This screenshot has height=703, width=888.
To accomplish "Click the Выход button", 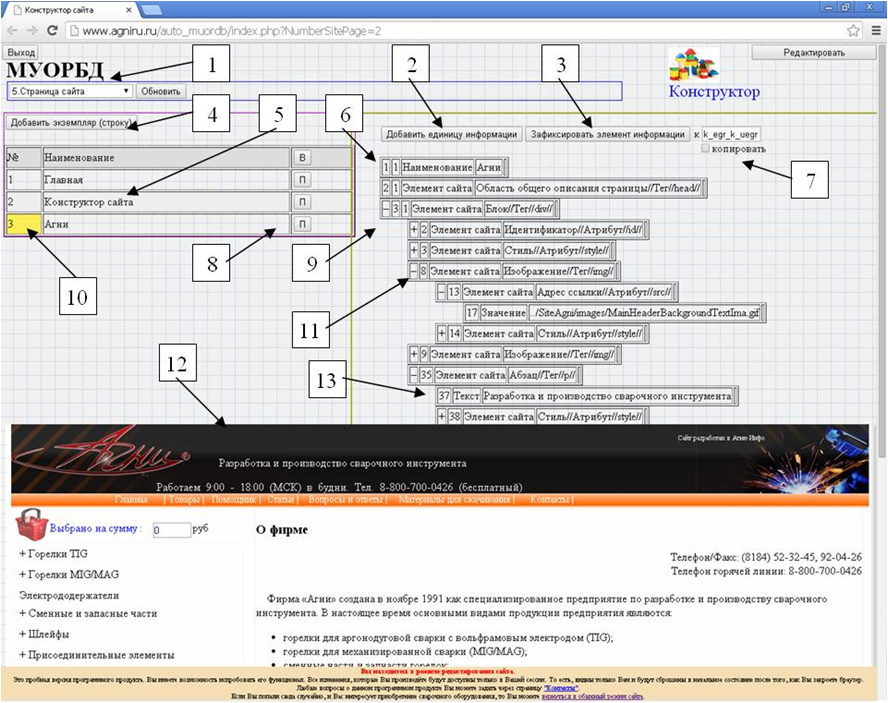I will [x=22, y=53].
